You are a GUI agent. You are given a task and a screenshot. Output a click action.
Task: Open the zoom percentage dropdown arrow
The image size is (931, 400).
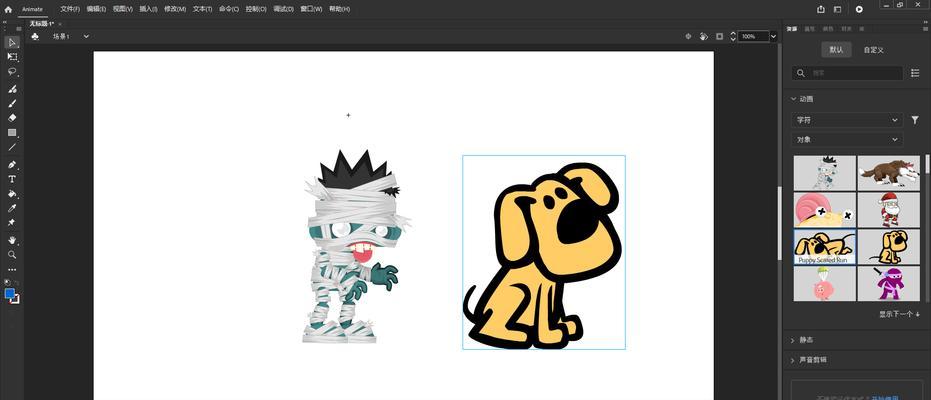tap(773, 36)
